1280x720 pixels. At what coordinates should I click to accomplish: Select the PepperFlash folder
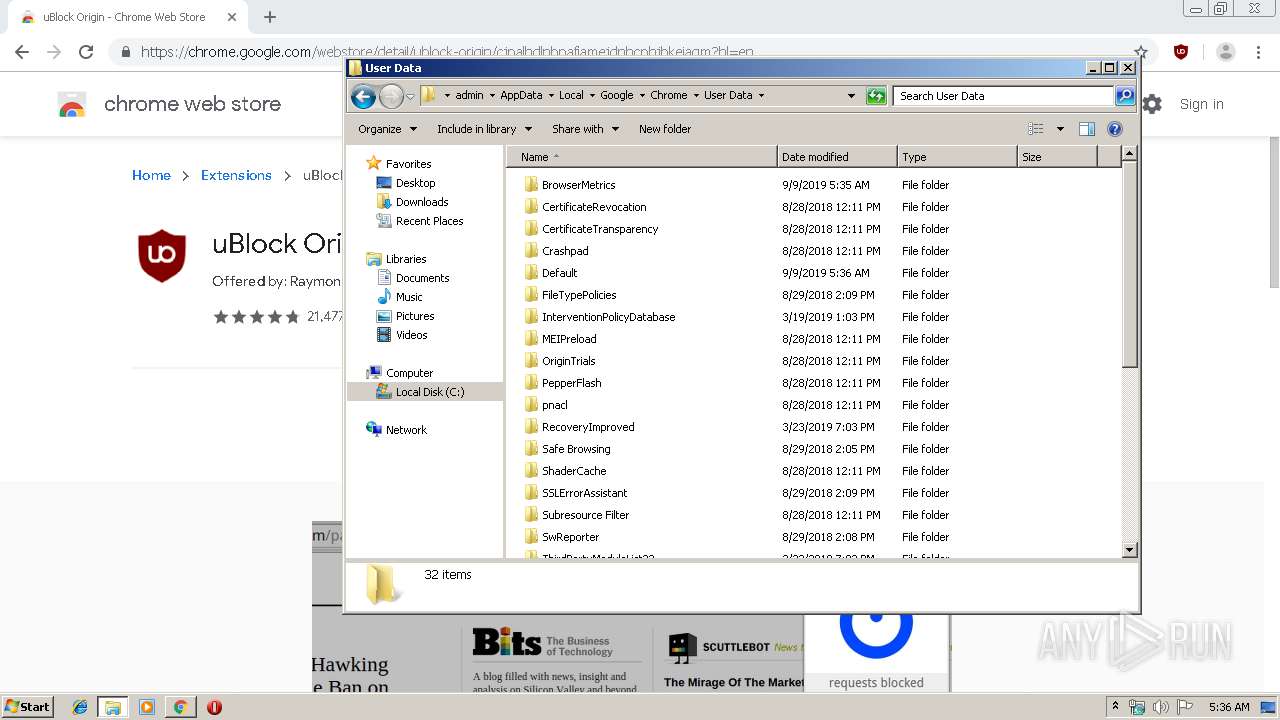point(571,383)
